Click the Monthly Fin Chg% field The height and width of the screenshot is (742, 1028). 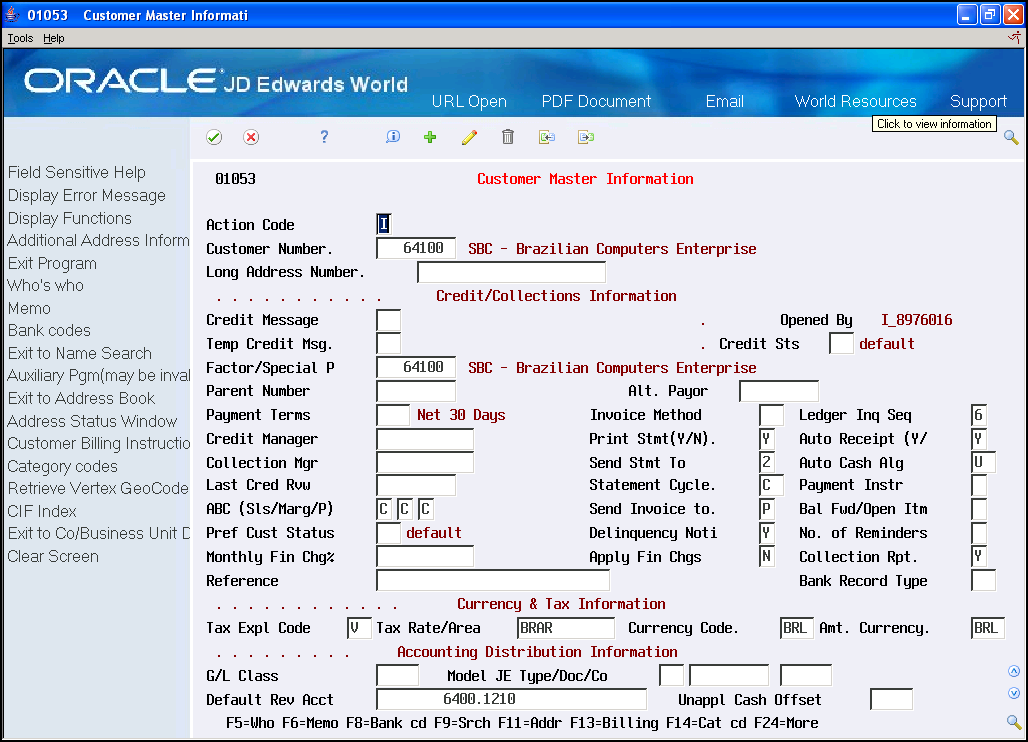(x=425, y=556)
